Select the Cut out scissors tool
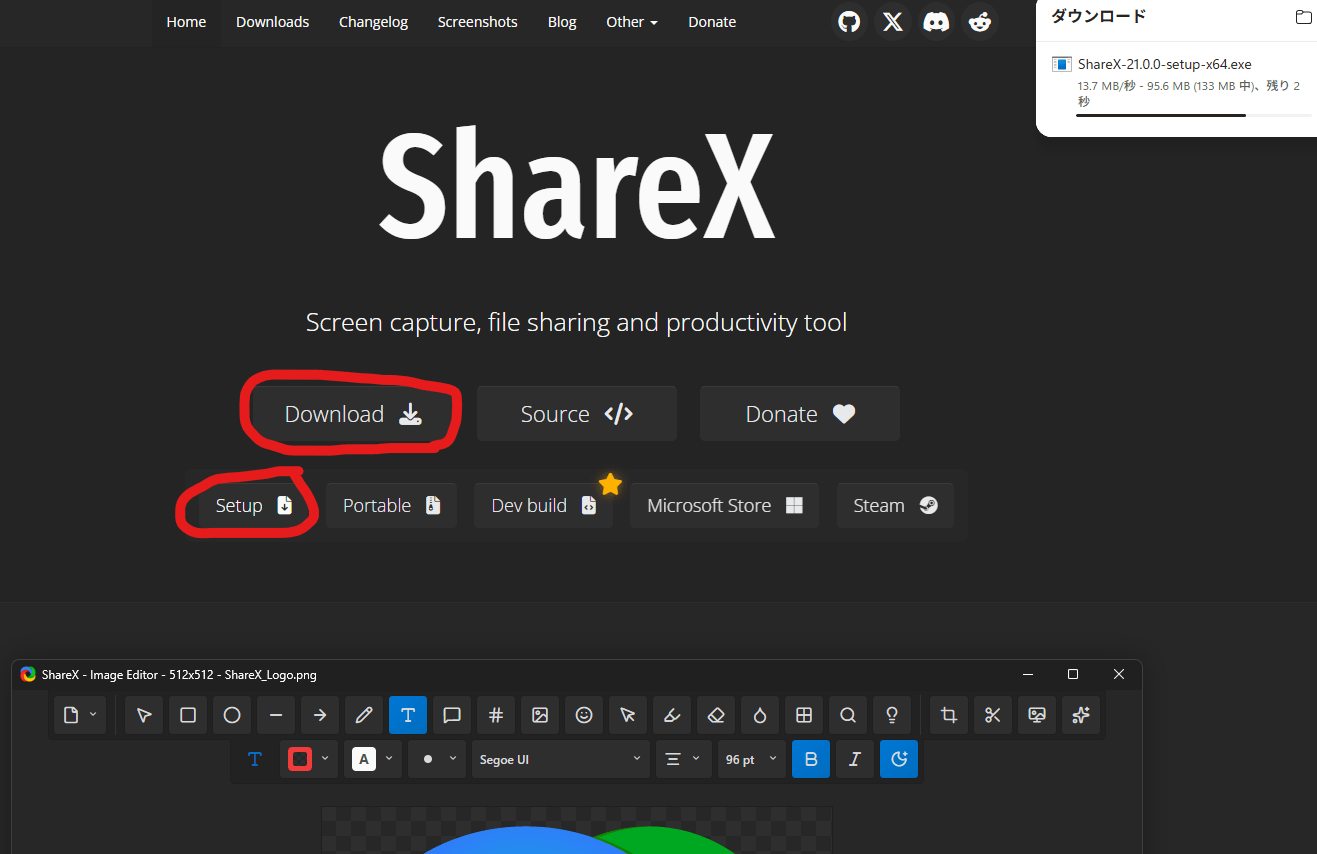 coord(993,715)
